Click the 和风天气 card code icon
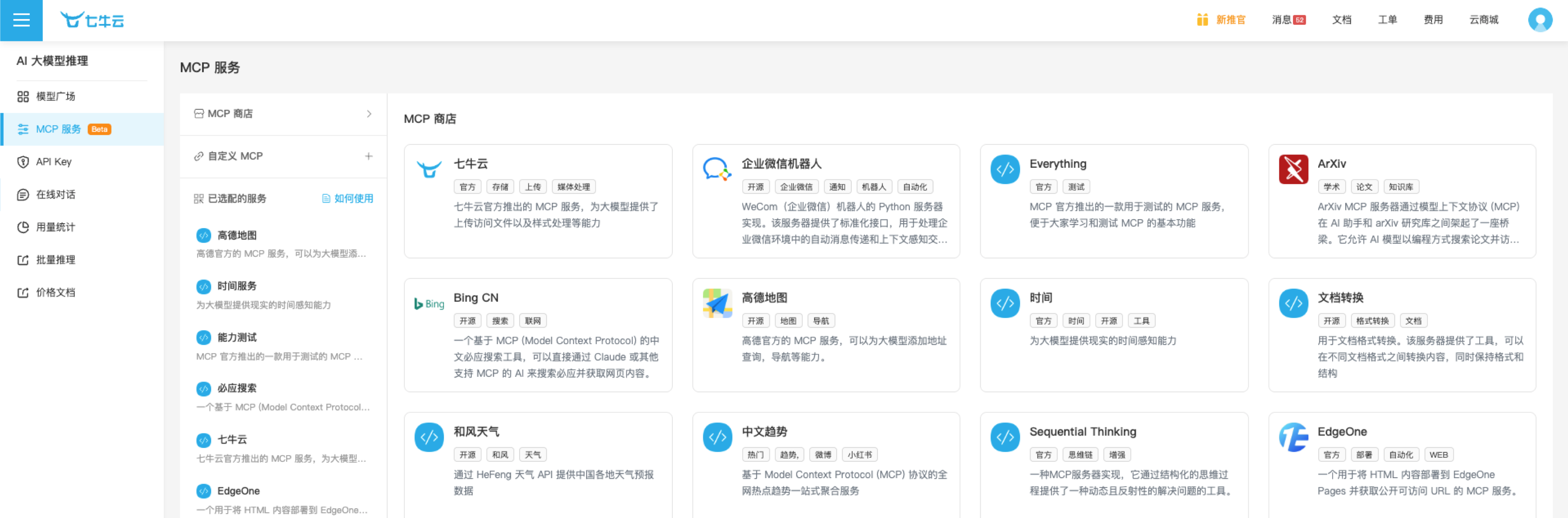Screen dimensions: 1568x518 coord(429,437)
